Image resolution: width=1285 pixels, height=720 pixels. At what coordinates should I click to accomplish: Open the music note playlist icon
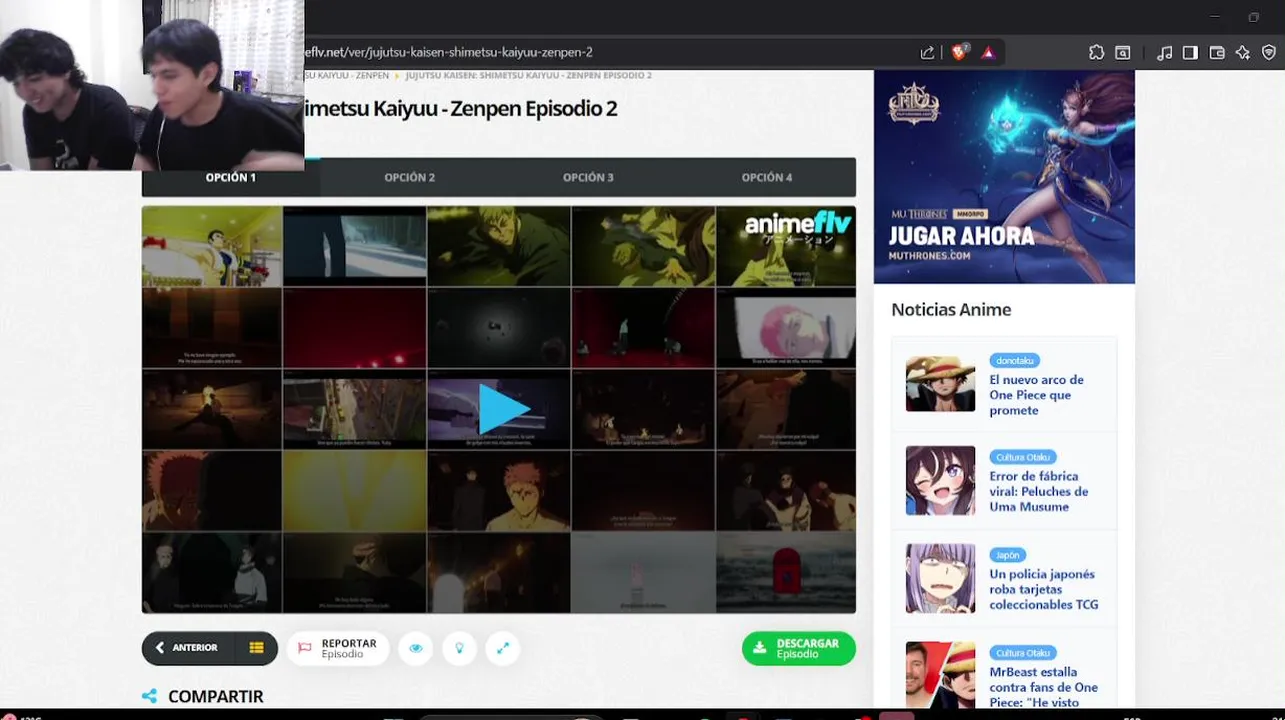1164,52
